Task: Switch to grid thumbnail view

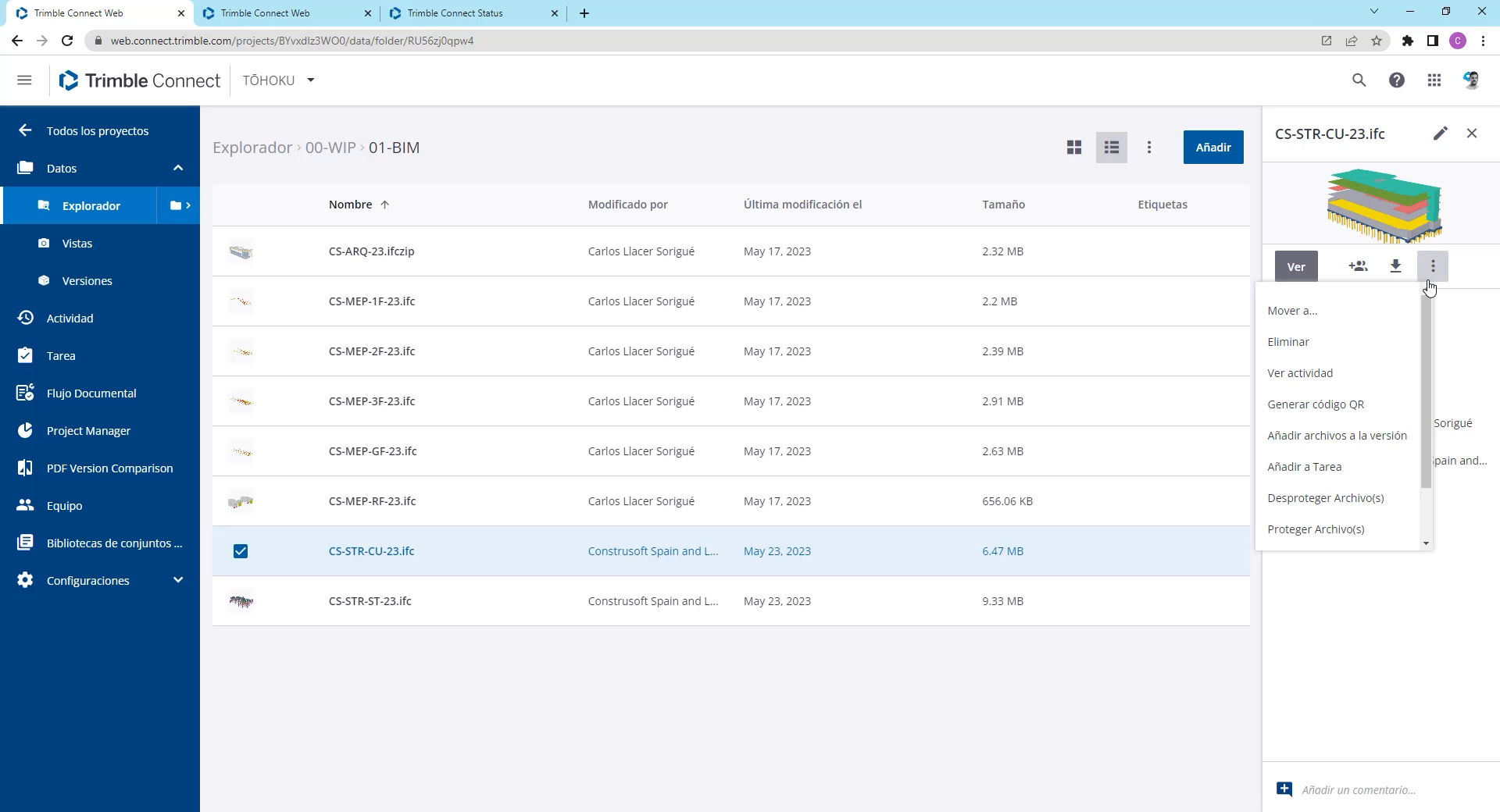Action: (1074, 148)
